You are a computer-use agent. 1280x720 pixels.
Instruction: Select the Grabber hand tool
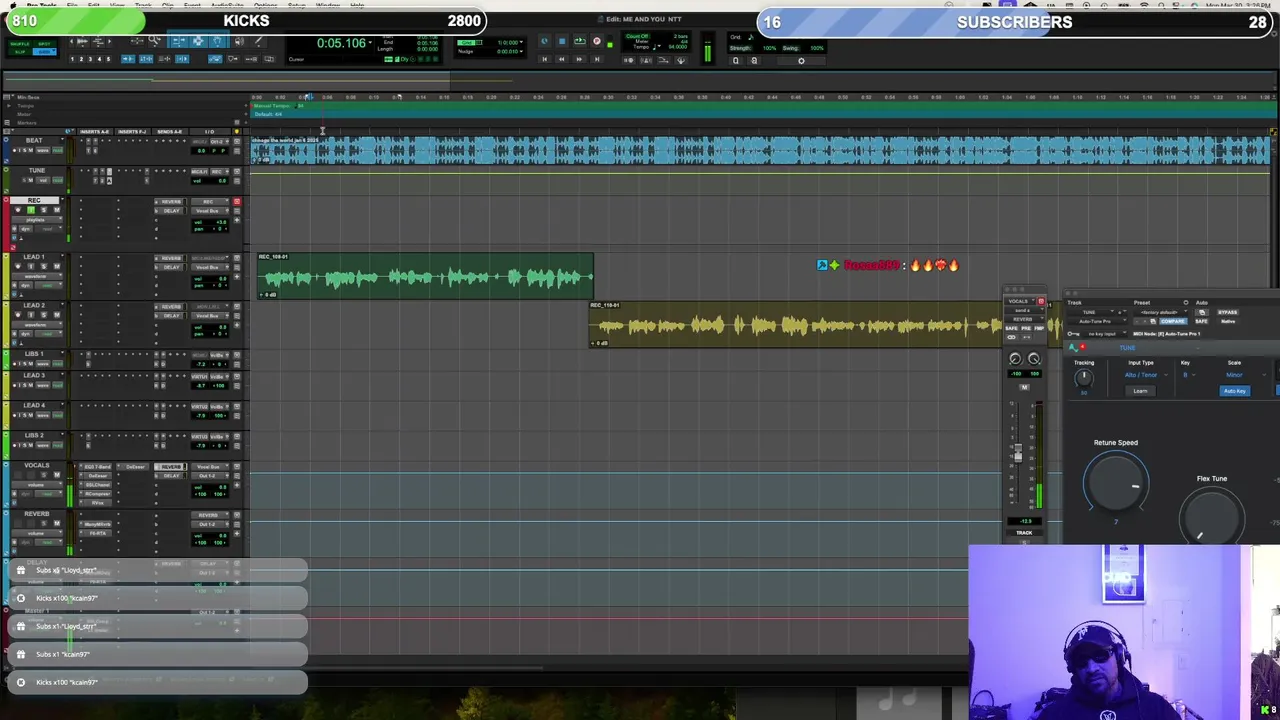(217, 41)
